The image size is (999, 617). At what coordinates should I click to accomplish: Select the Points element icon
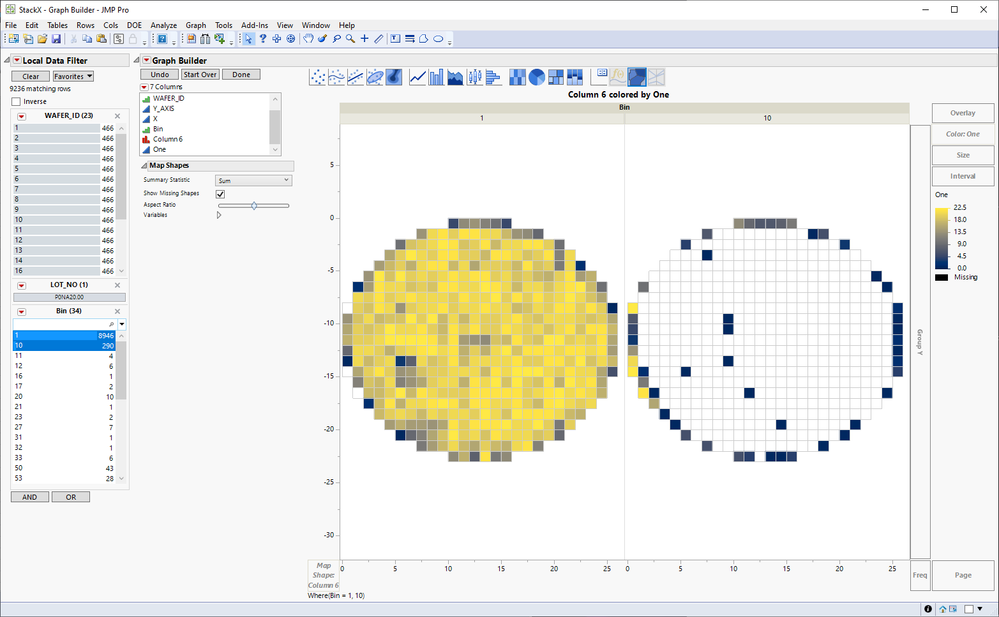click(x=317, y=77)
